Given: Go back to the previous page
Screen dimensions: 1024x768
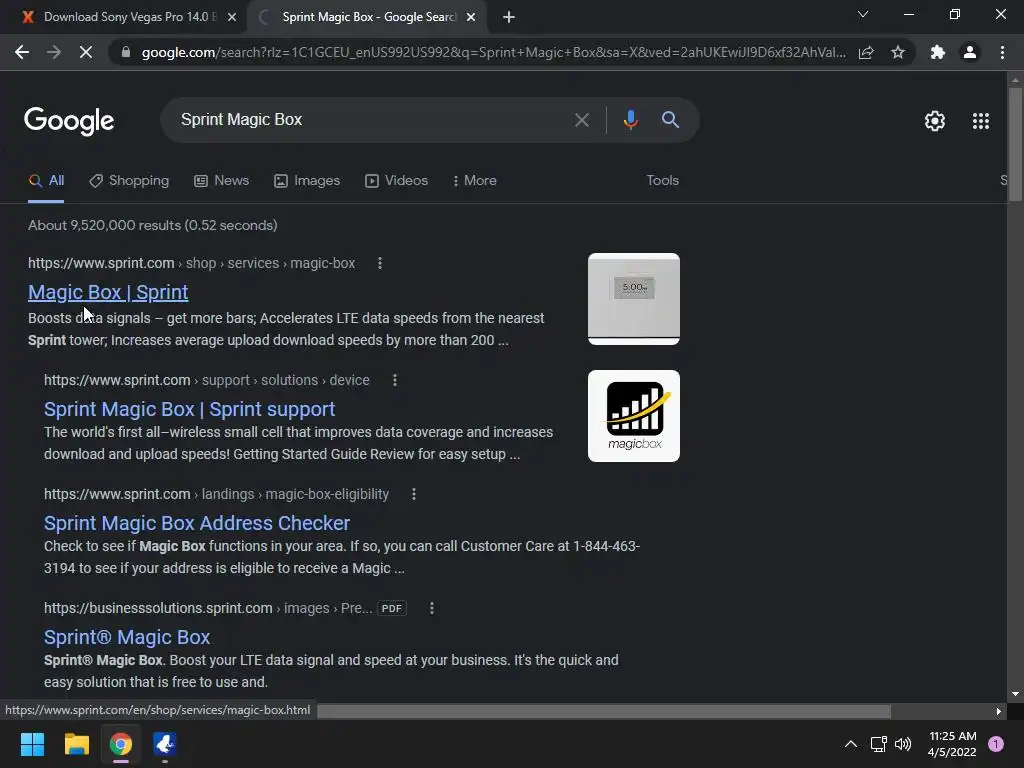Looking at the screenshot, I should coord(22,52).
